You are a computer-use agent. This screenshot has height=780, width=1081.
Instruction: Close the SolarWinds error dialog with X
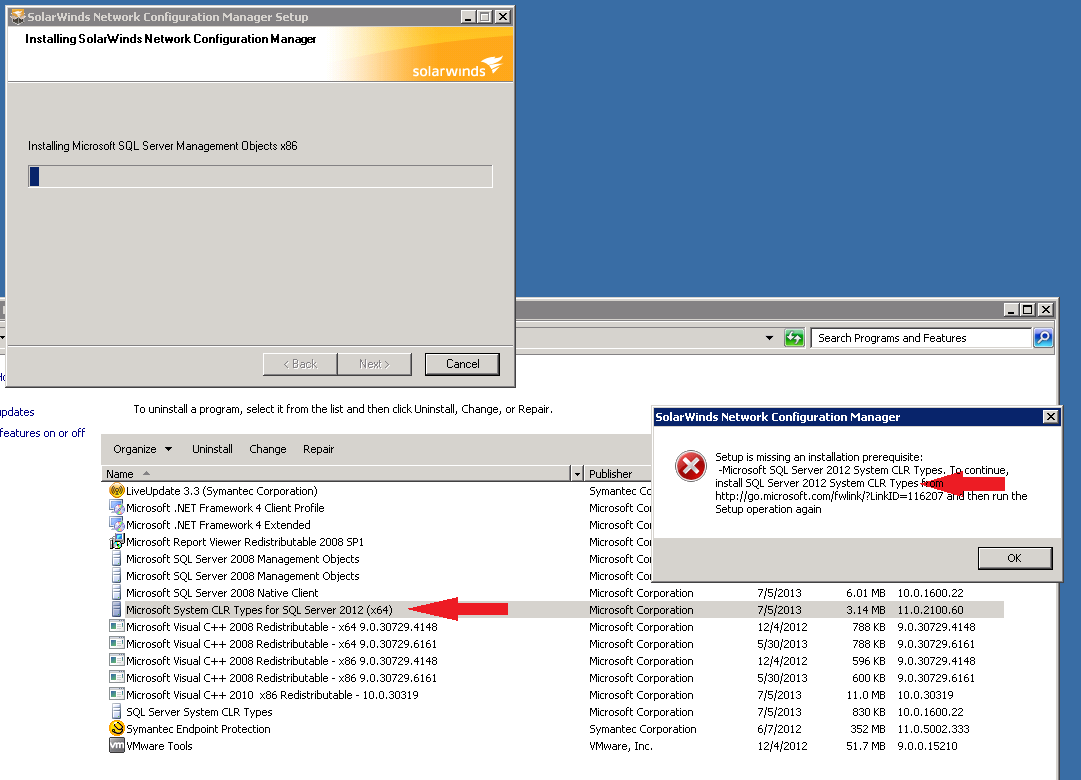(1050, 417)
